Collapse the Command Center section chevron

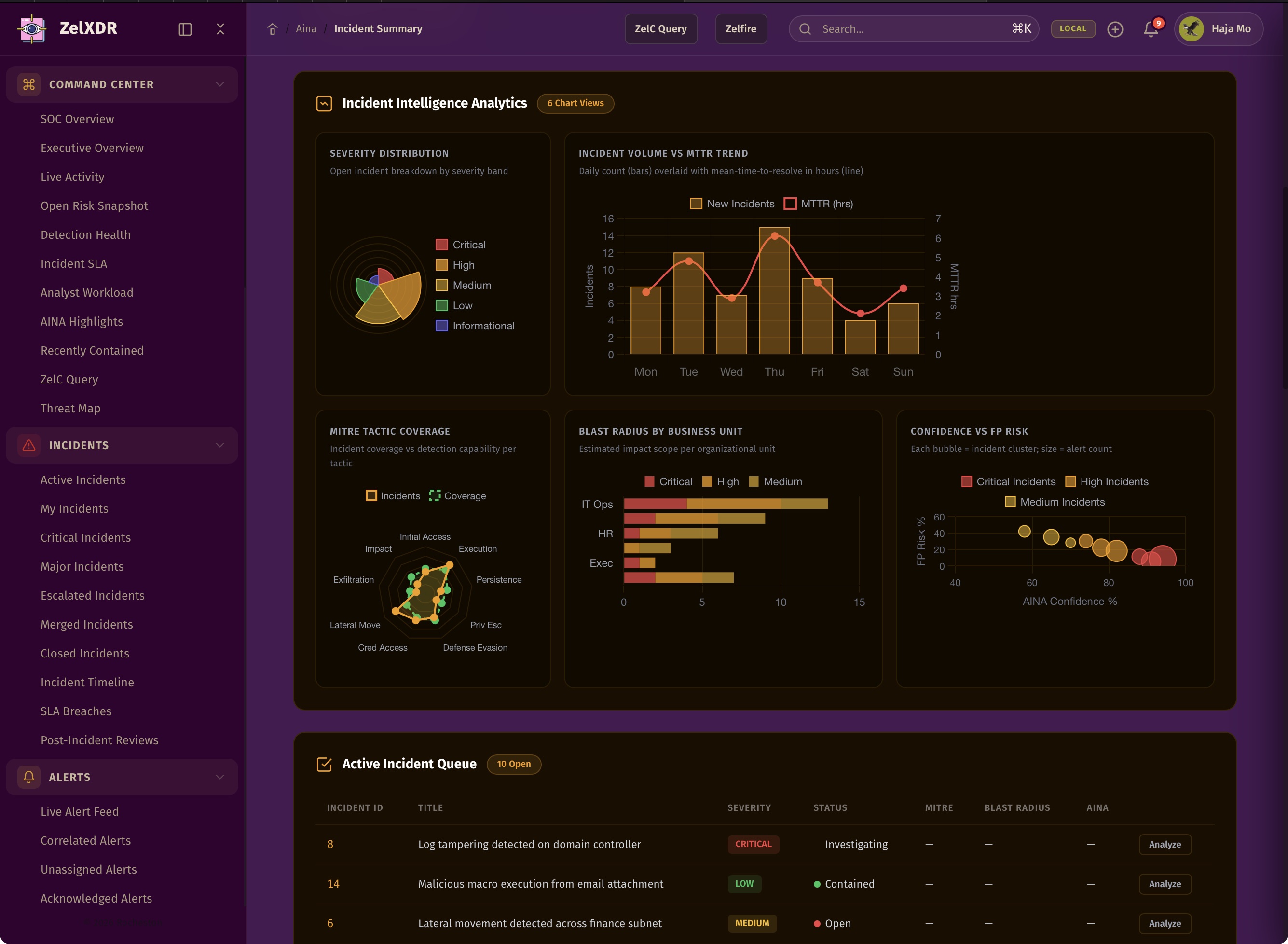click(220, 84)
